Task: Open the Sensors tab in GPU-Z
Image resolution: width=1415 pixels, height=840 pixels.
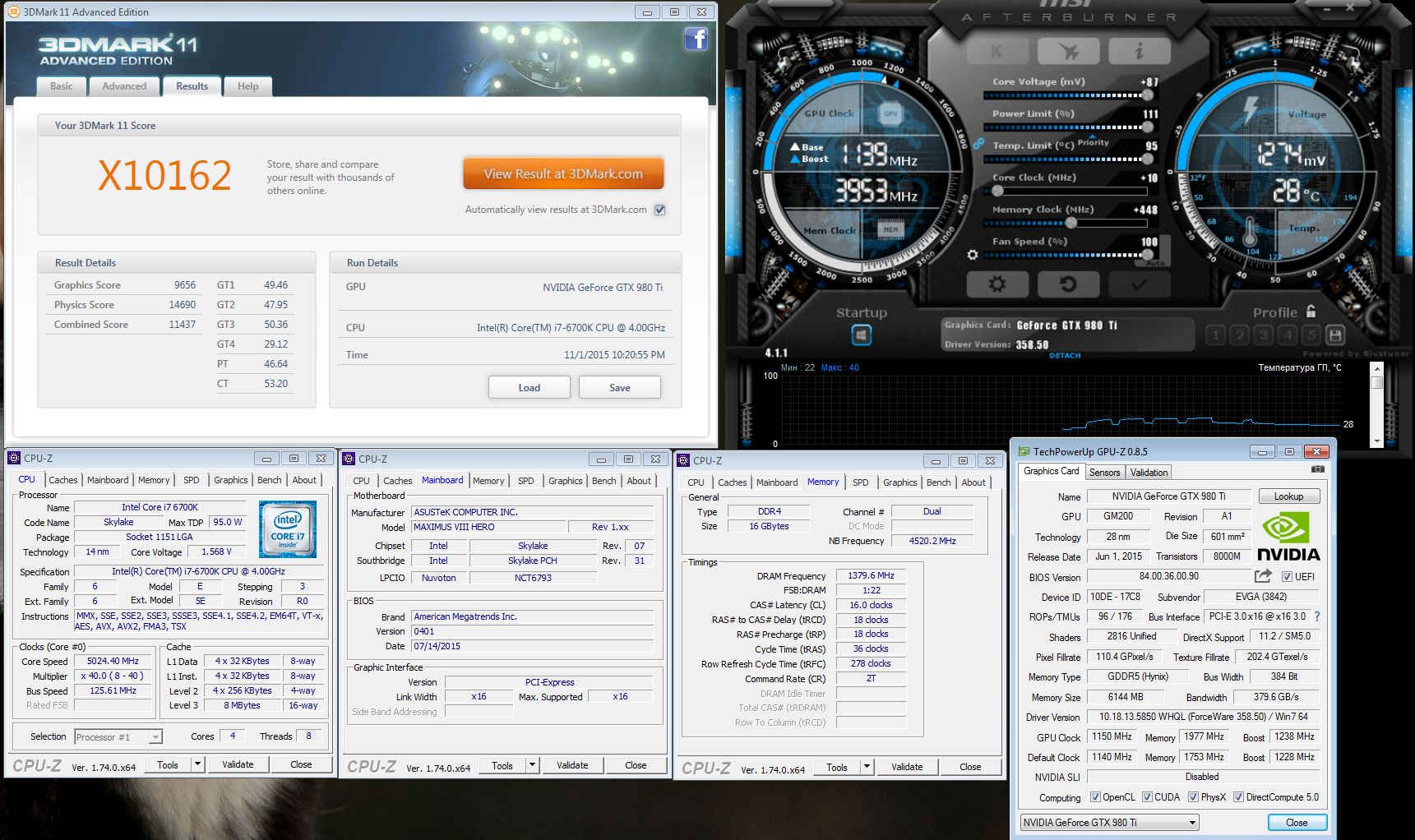Action: click(1104, 473)
